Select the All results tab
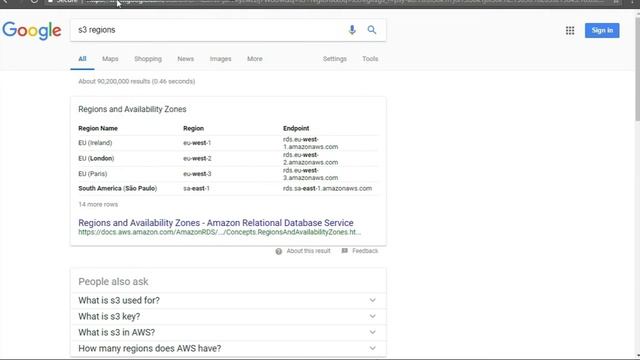The width and height of the screenshot is (640, 360). [82, 59]
